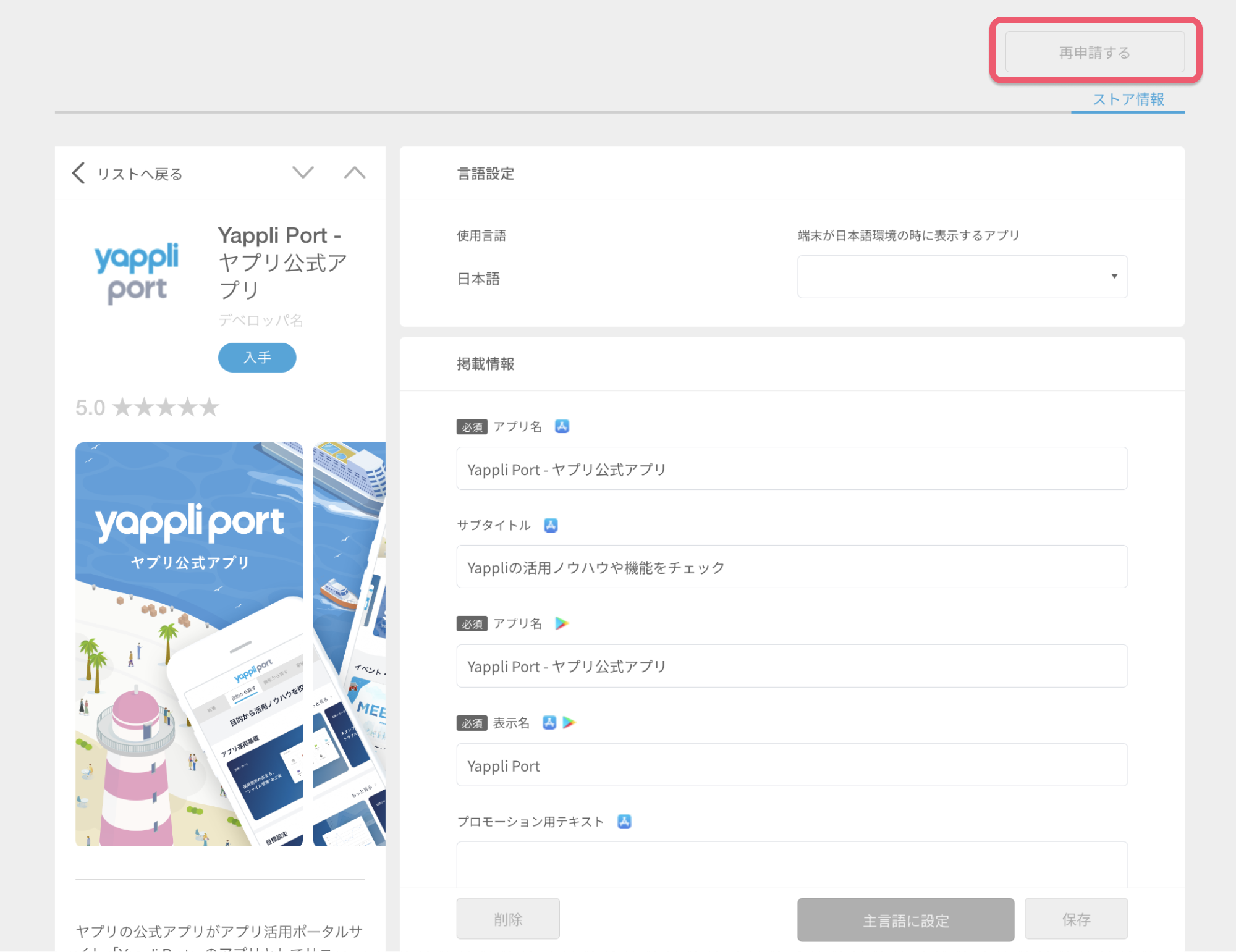Open the second partially visible screenshot

(349, 644)
